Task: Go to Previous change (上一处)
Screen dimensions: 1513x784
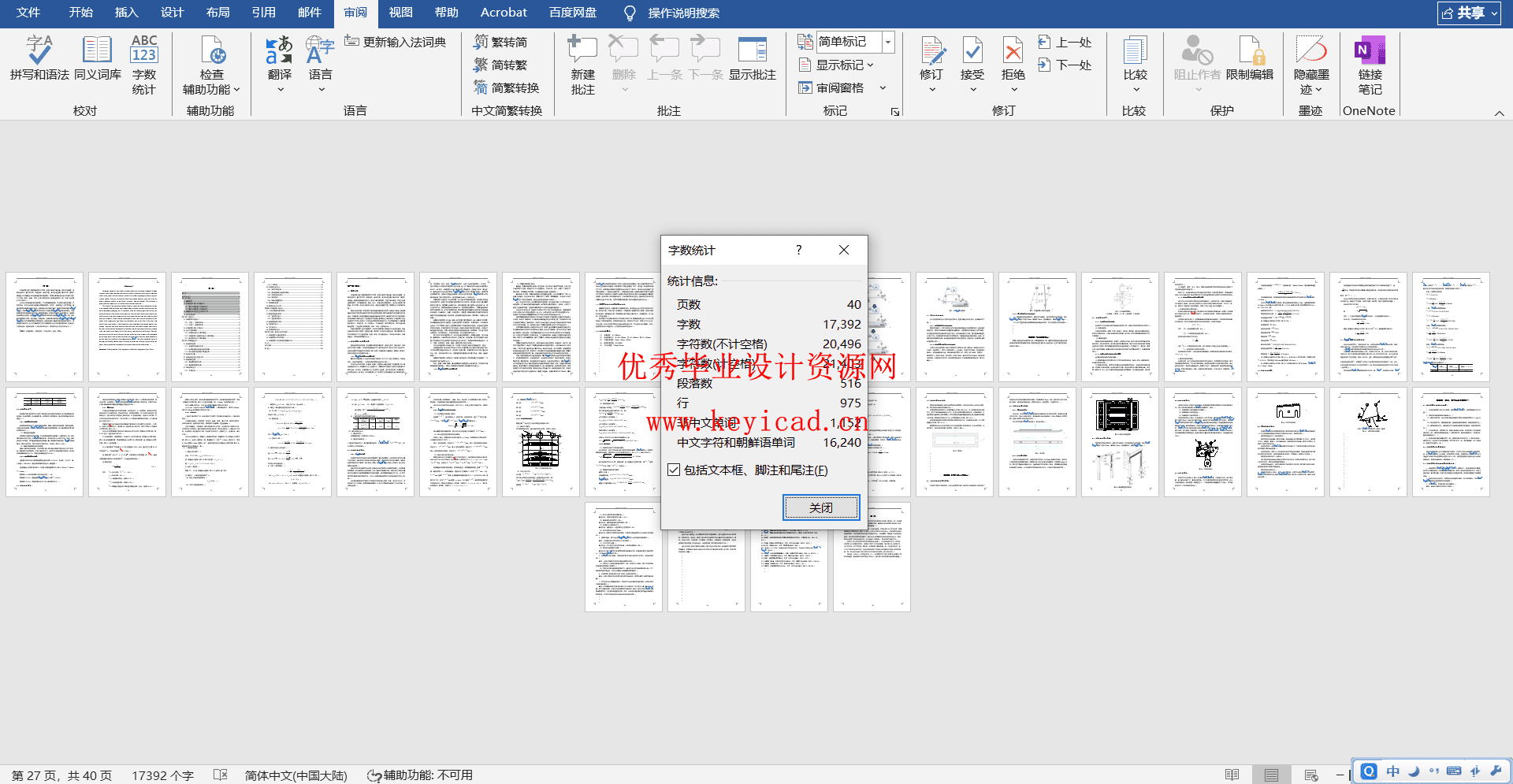Action: 1065,42
